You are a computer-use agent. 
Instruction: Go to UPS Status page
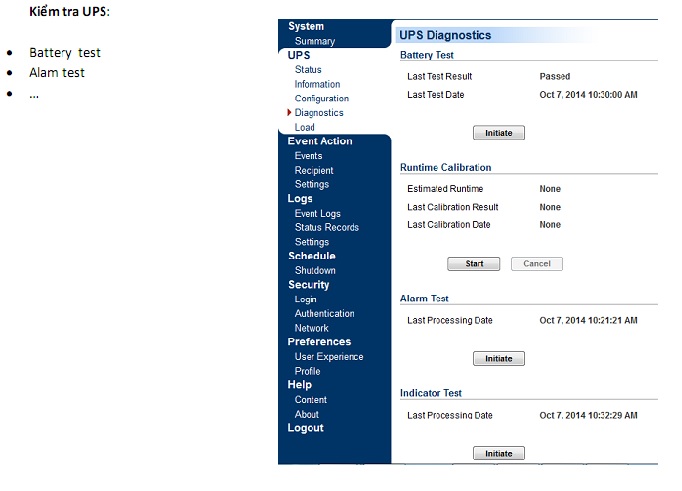click(308, 70)
